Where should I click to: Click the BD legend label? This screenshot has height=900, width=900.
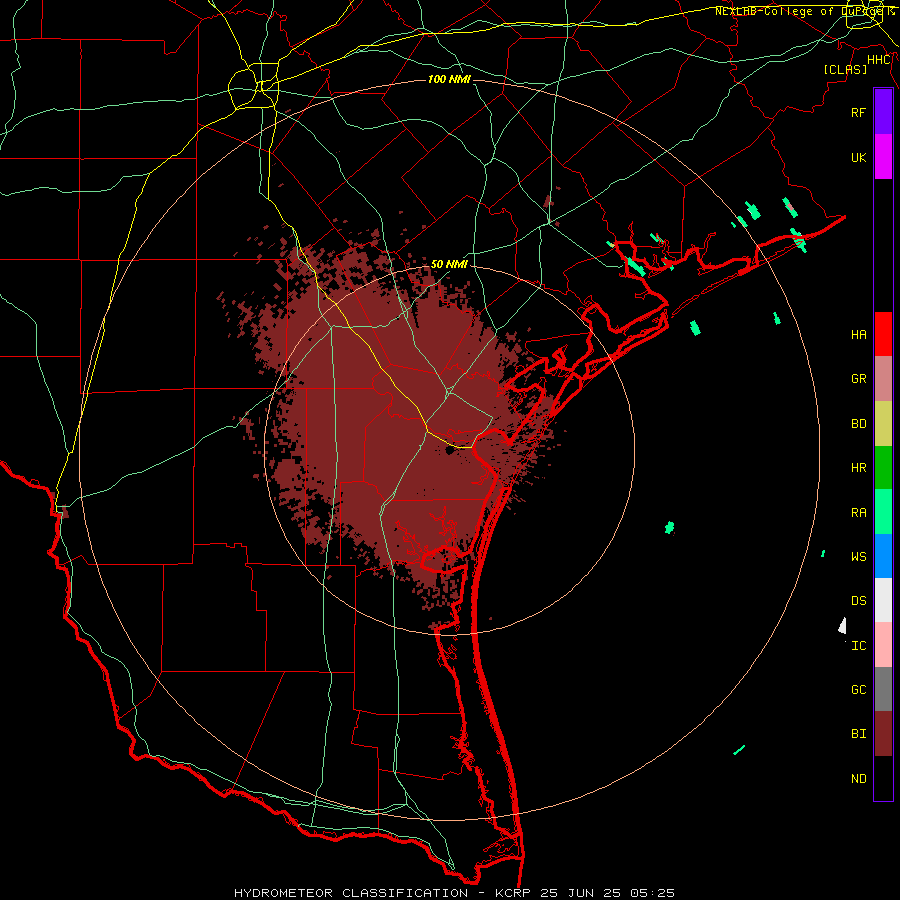tap(859, 424)
